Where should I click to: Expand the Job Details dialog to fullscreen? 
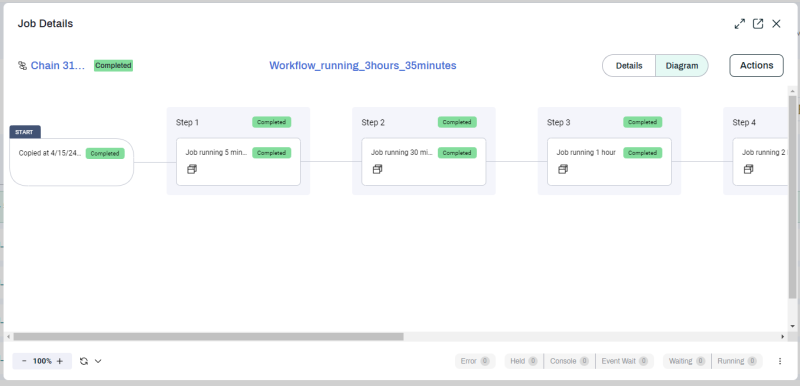(739, 24)
